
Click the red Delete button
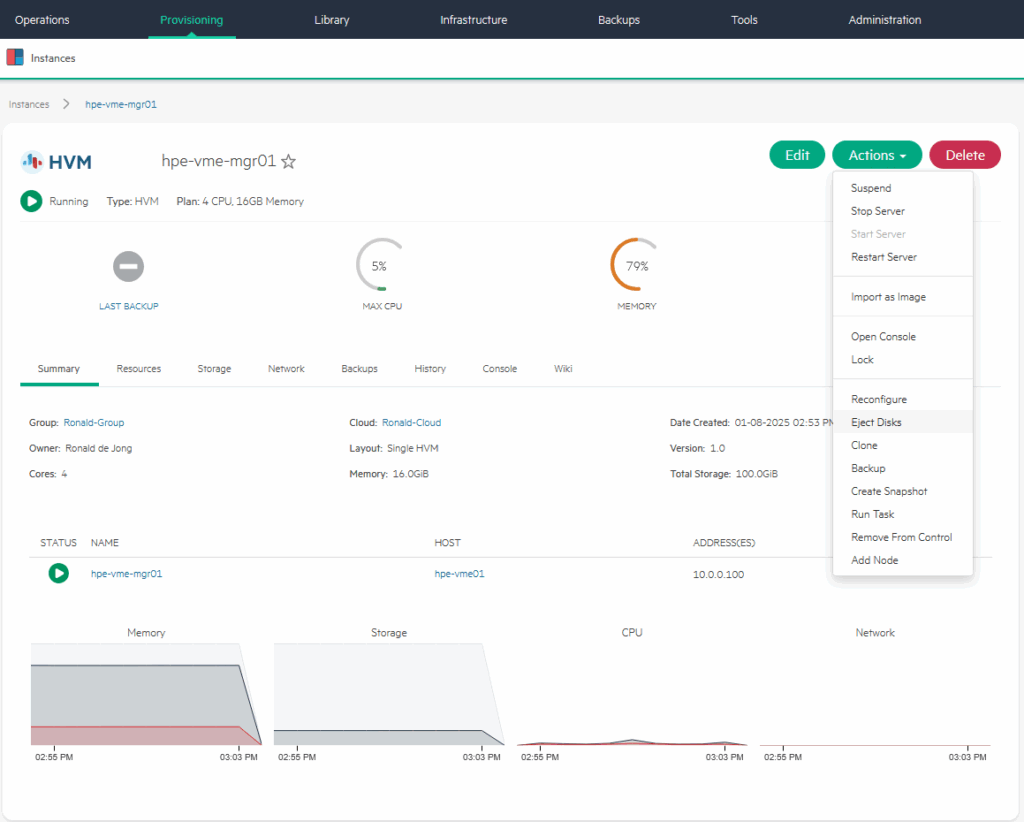tap(965, 155)
